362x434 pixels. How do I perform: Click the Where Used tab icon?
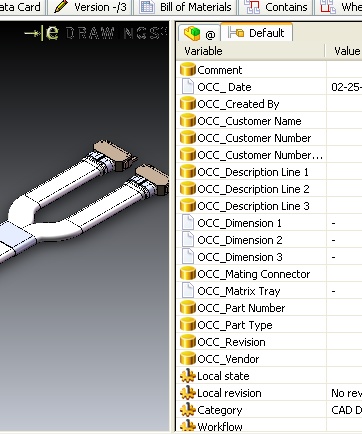click(328, 7)
